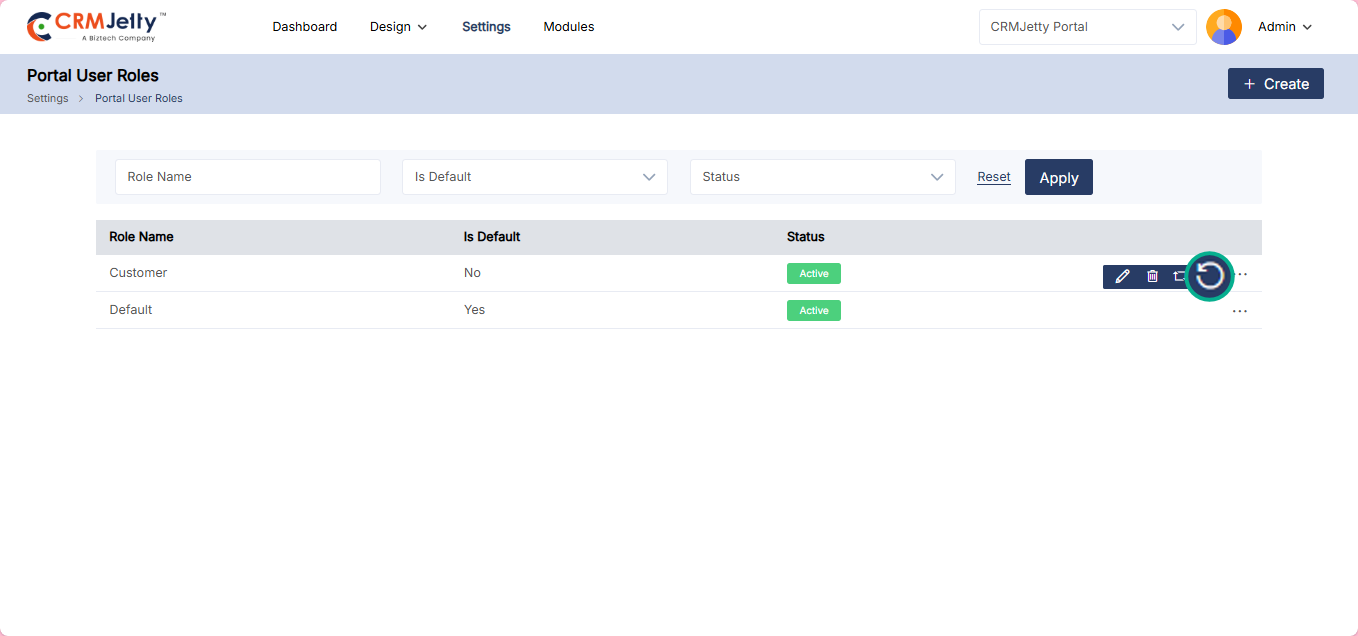
Task: Click the Reset filter link
Action: 993,177
